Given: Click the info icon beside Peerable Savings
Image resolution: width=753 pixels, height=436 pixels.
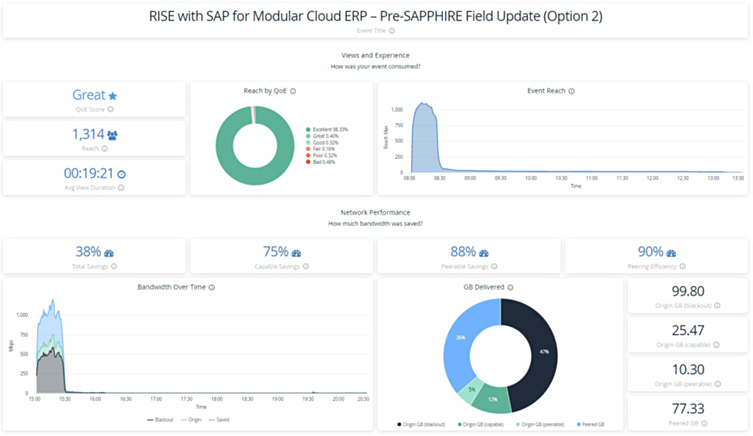Looking at the screenshot, I should tap(494, 266).
